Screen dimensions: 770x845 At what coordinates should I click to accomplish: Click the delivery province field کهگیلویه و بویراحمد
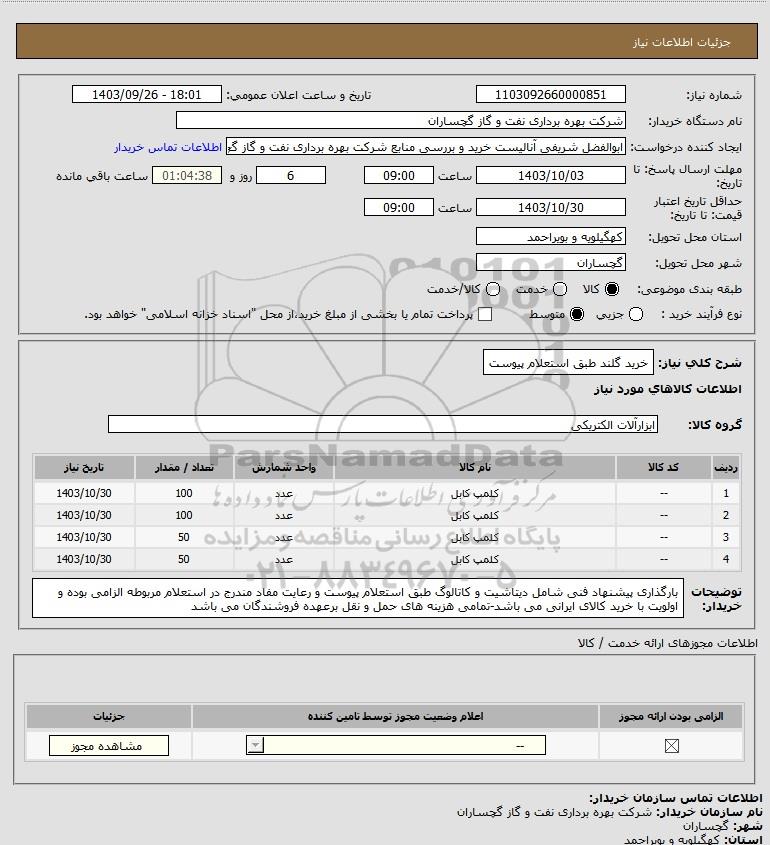[551, 237]
